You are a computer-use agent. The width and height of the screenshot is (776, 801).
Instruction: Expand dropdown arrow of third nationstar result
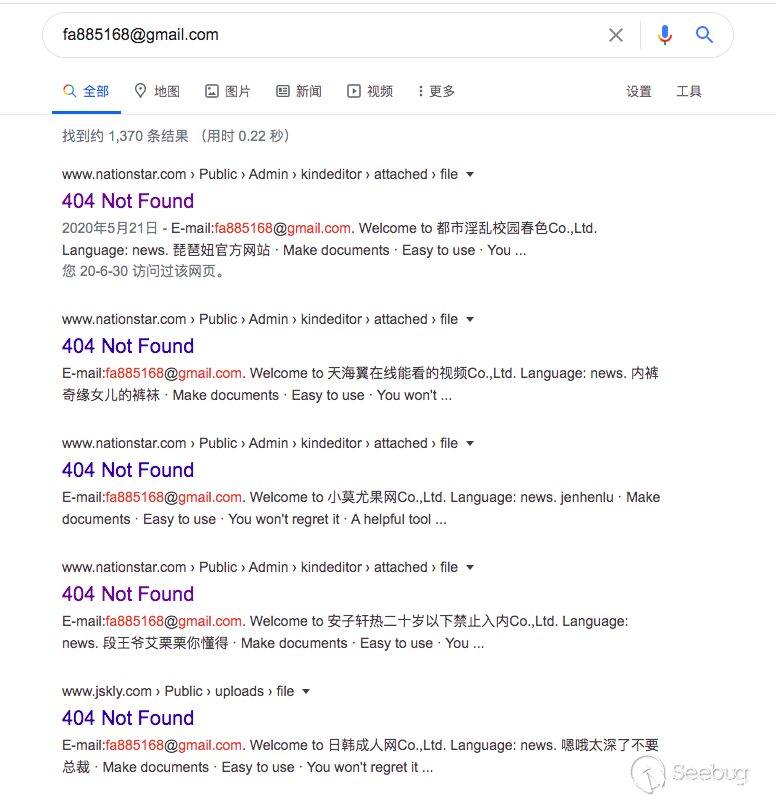470,443
